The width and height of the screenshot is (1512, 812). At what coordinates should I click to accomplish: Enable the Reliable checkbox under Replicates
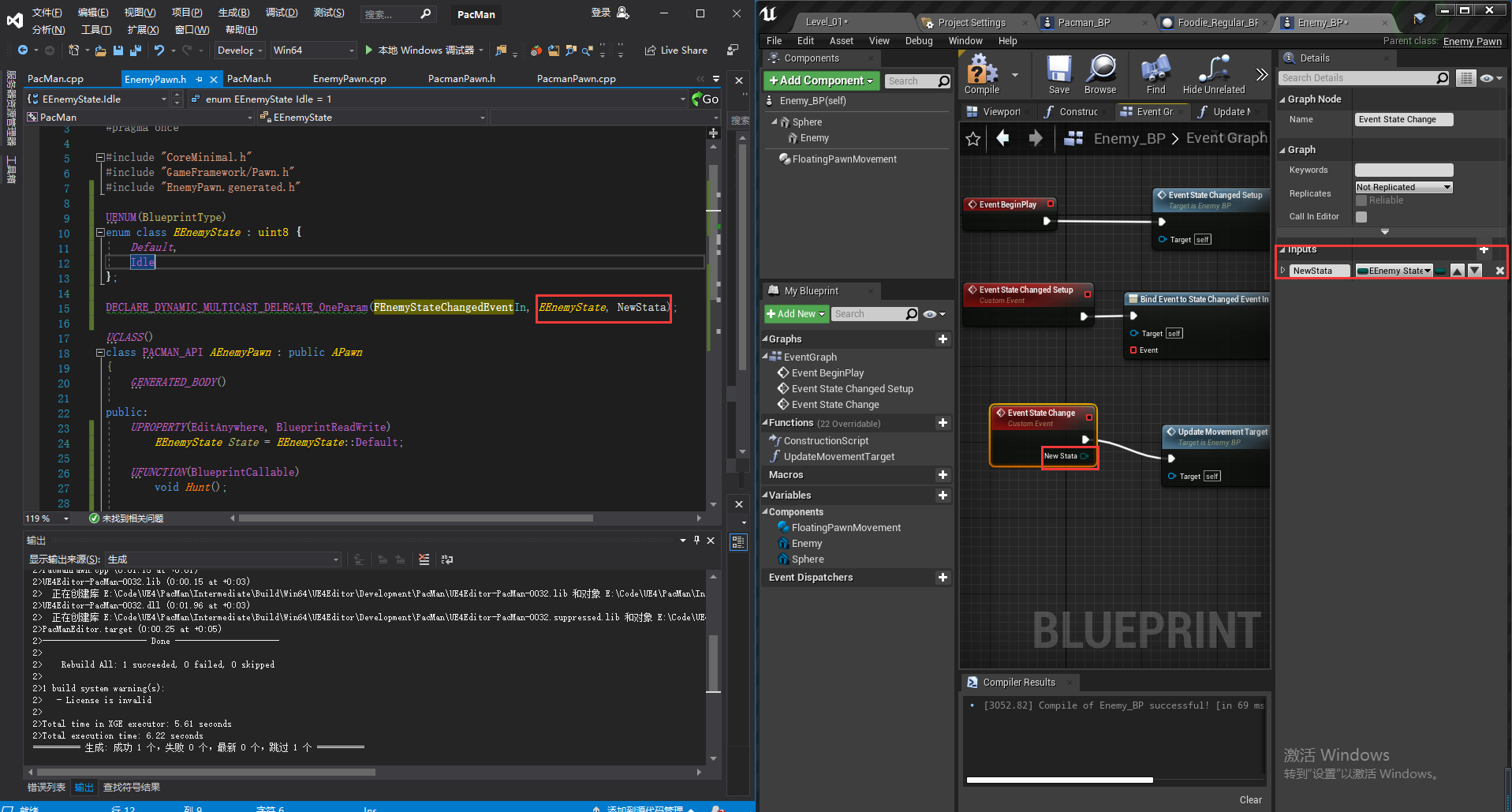[x=1361, y=200]
